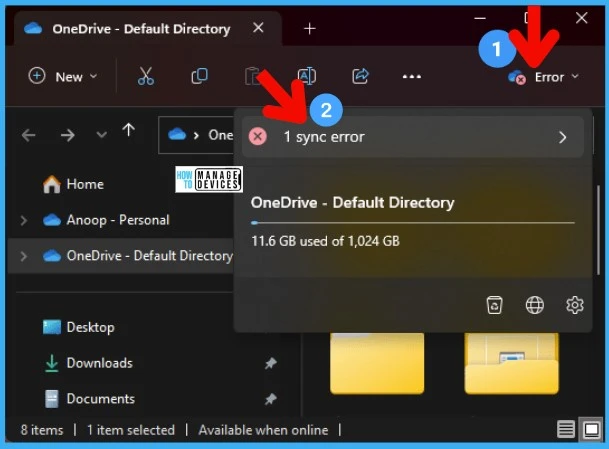Click breadcrumb chevron in address bar

point(197,136)
